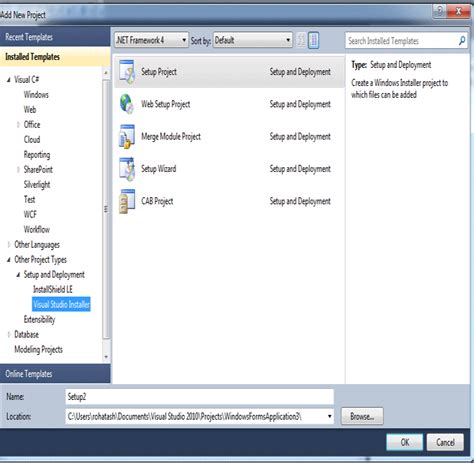Close the Add New Project dialog
Image resolution: width=474 pixels, height=463 pixels.
pyautogui.click(x=459, y=11)
